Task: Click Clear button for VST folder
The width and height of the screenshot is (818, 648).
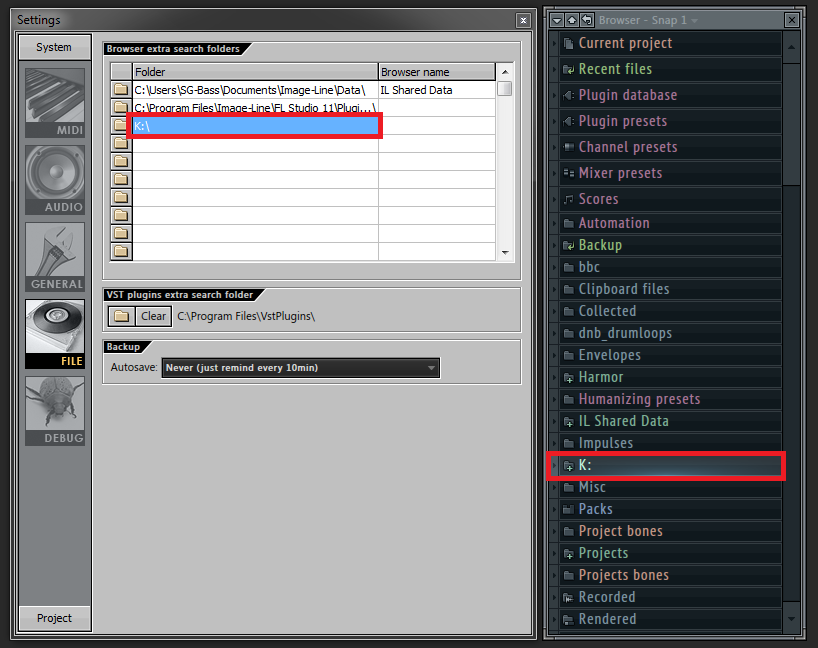Action: pyautogui.click(x=153, y=316)
